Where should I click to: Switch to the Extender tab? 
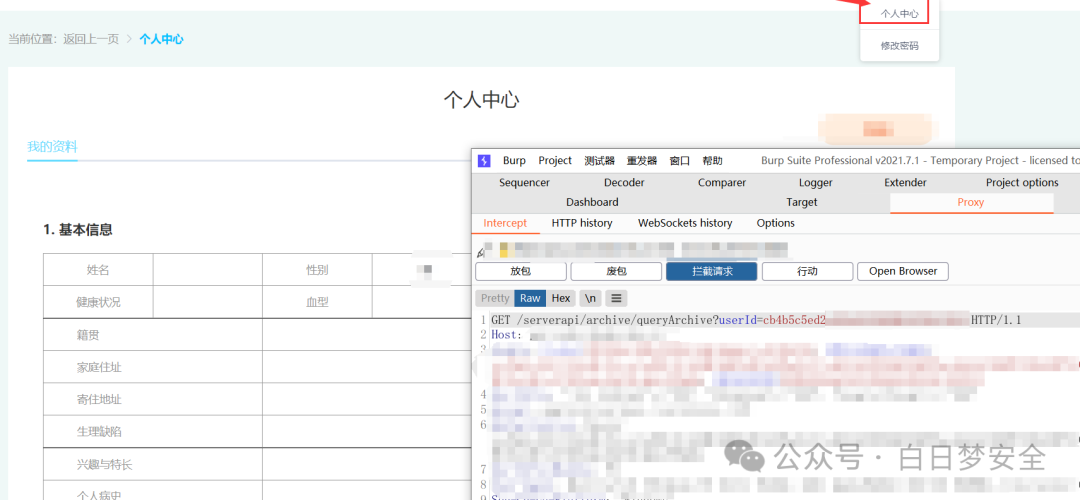[905, 183]
